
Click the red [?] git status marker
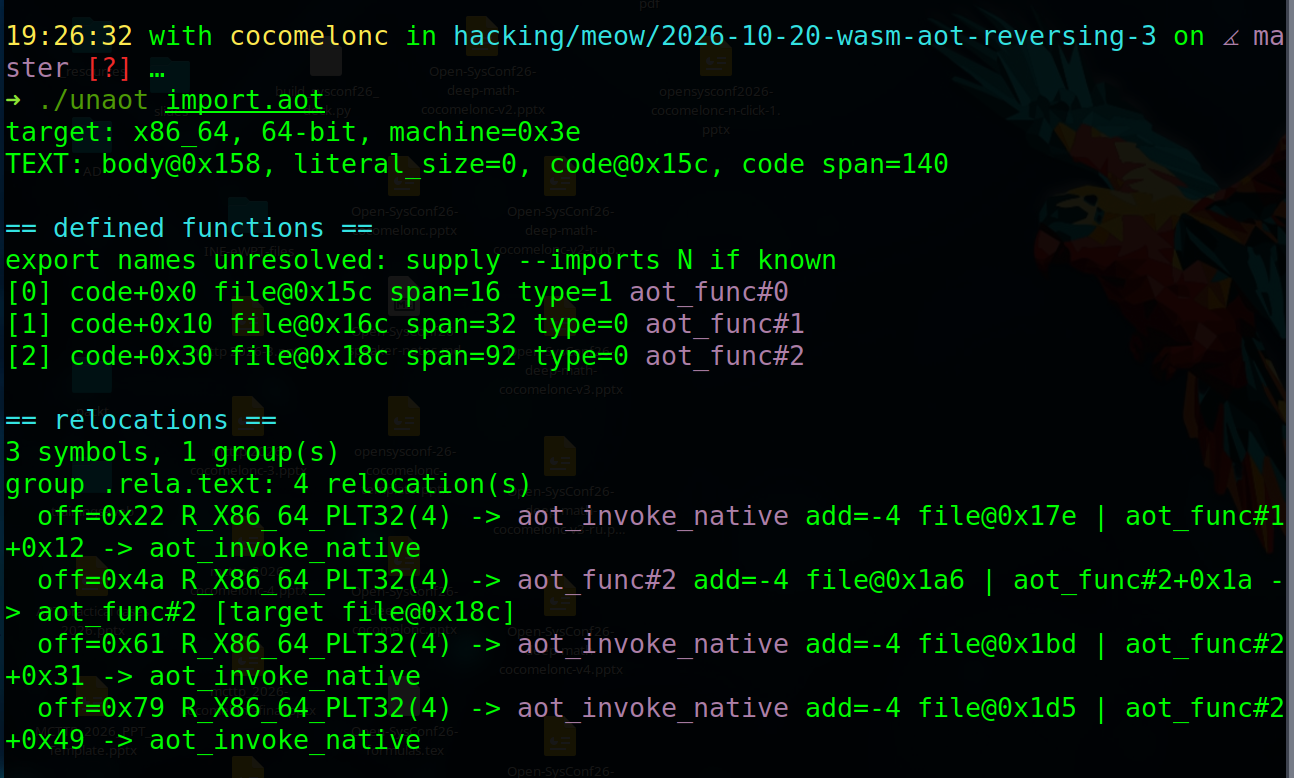point(109,68)
